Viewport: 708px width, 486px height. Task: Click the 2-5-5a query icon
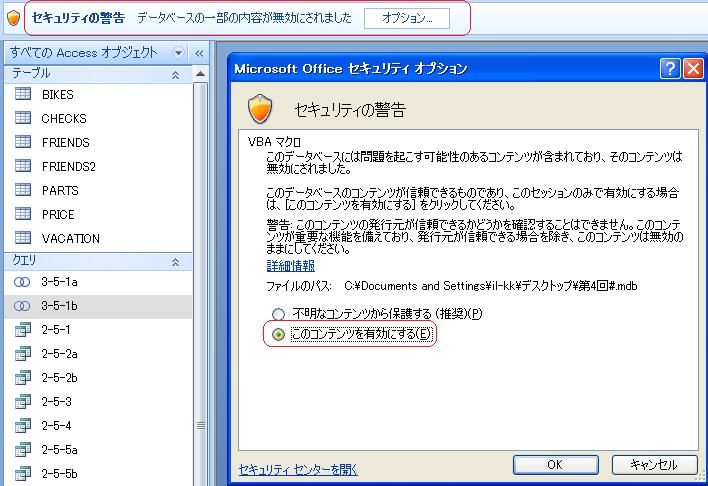click(23, 450)
